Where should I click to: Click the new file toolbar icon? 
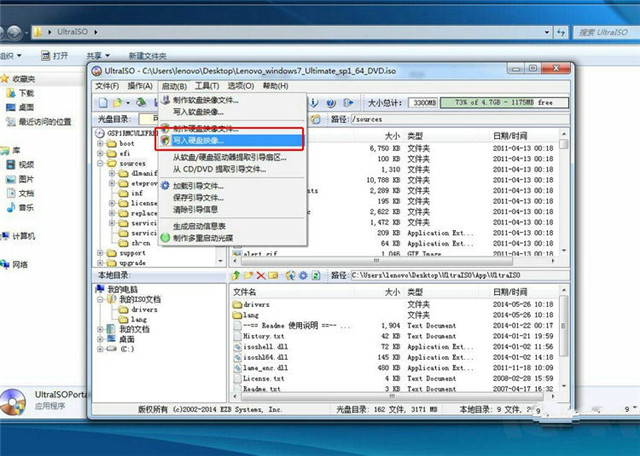pos(103,102)
